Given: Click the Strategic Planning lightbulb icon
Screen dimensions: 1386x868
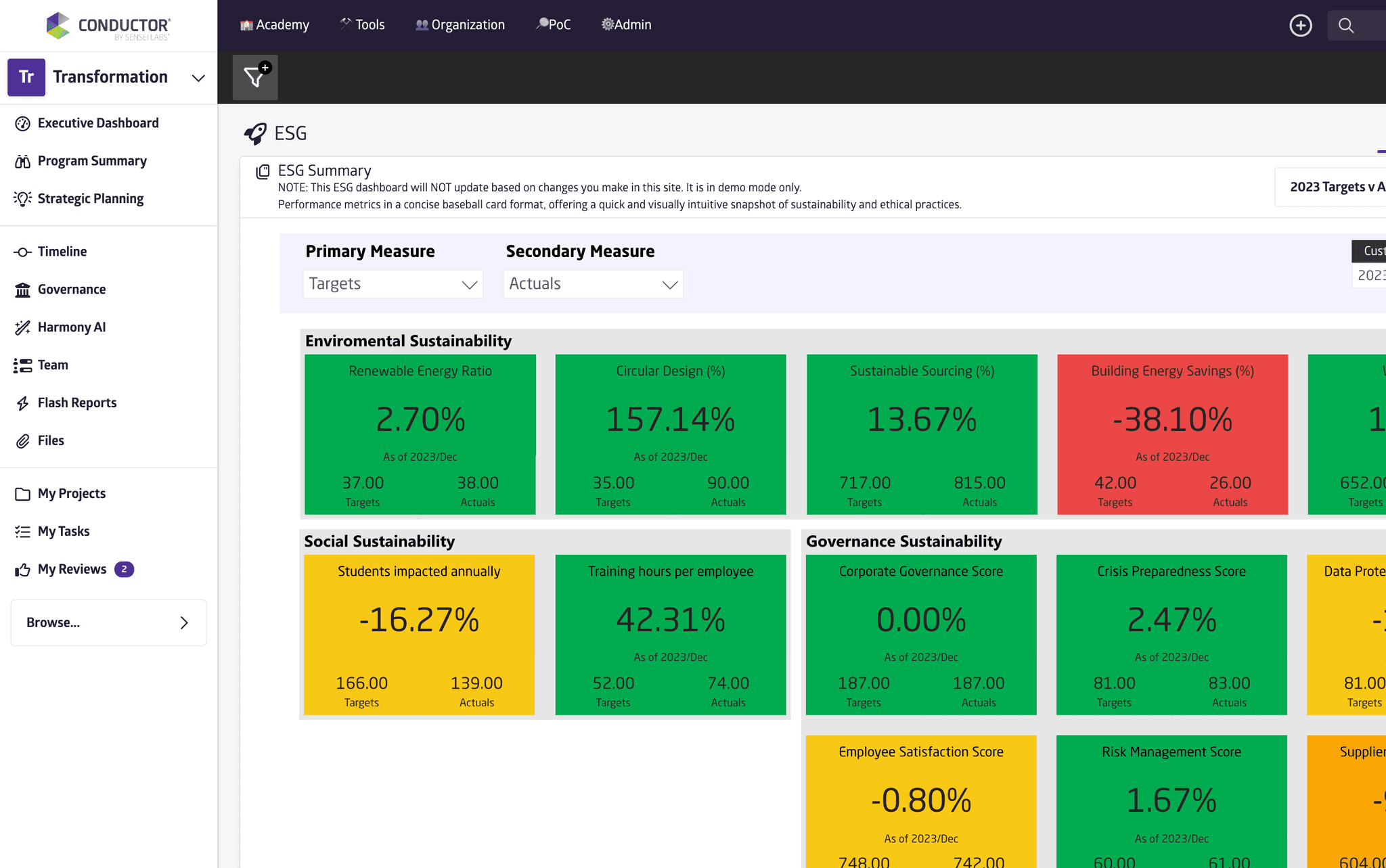Looking at the screenshot, I should coord(22,199).
